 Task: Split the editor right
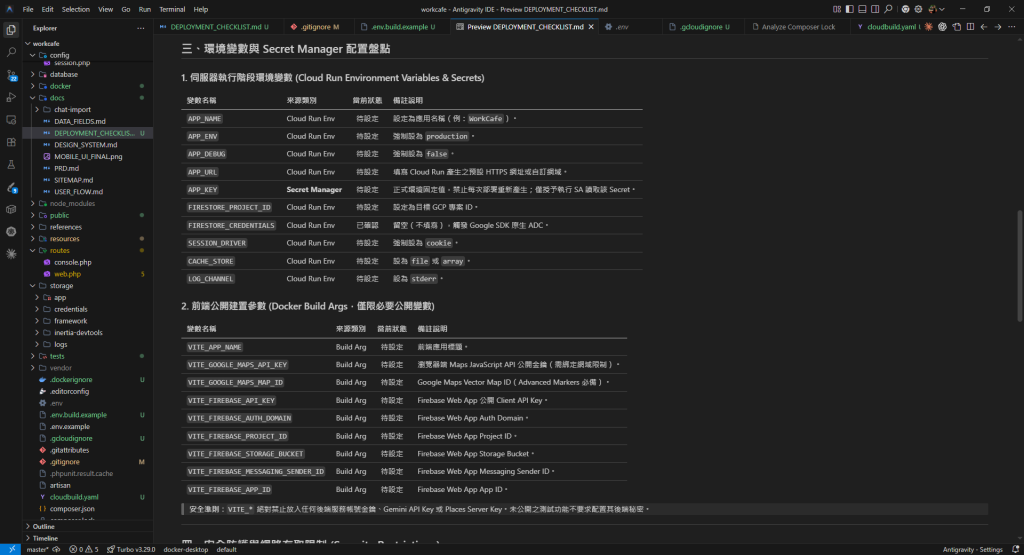pyautogui.click(x=970, y=27)
